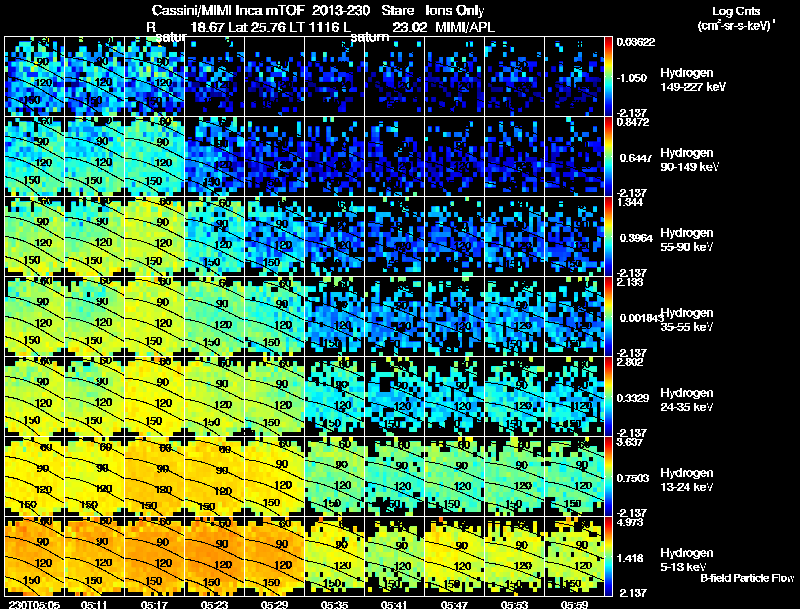Click the 'Ions Only' header text
The width and height of the screenshot is (800, 609).
(x=455, y=11)
